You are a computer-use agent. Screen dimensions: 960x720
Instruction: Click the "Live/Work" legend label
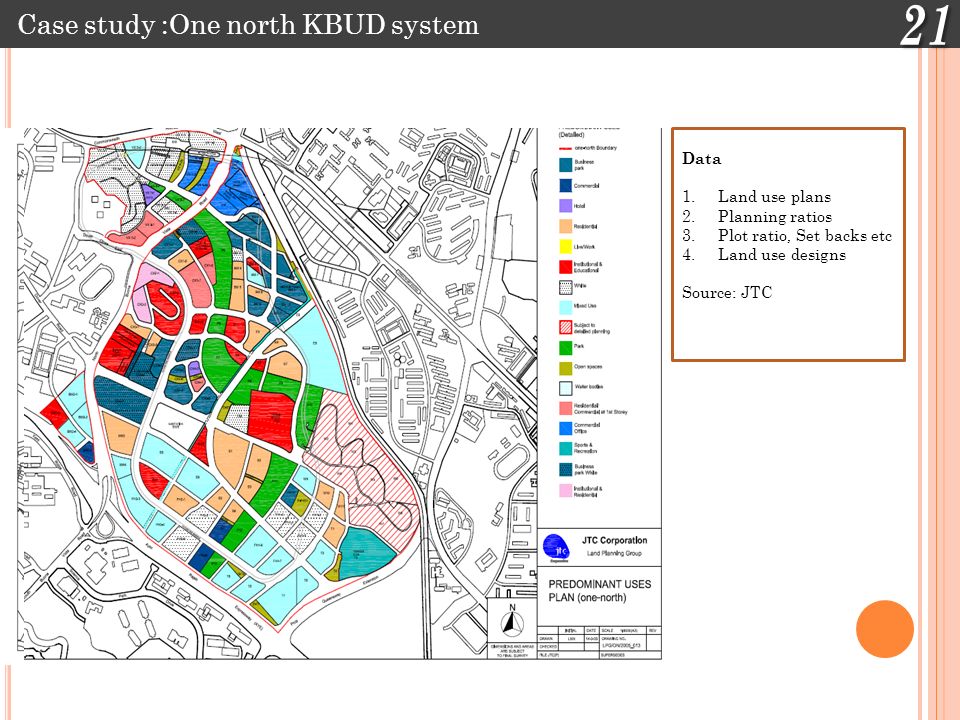[x=584, y=247]
